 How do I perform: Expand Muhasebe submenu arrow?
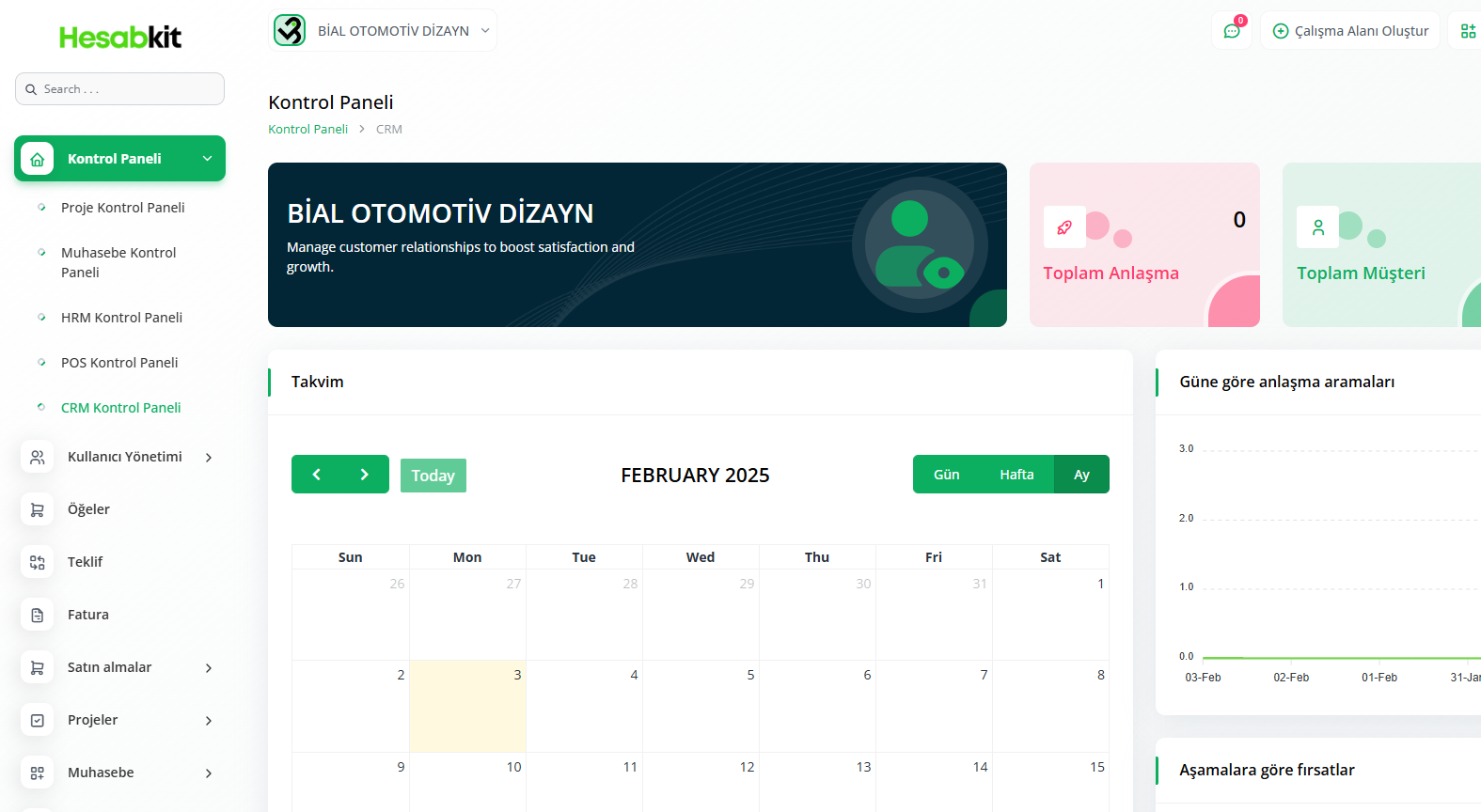tap(209, 773)
